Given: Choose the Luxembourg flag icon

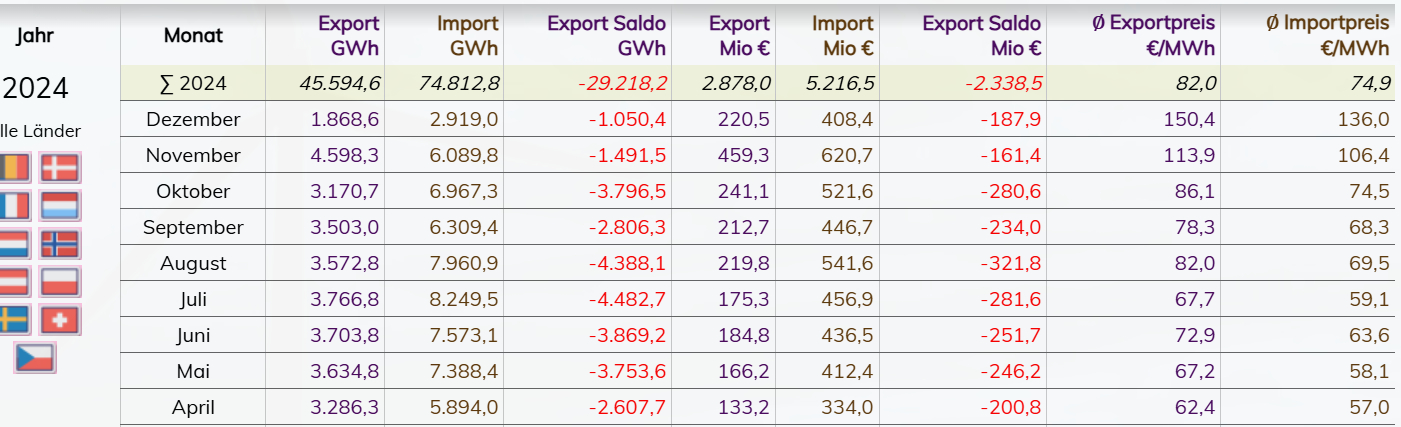Looking at the screenshot, I should (x=60, y=206).
